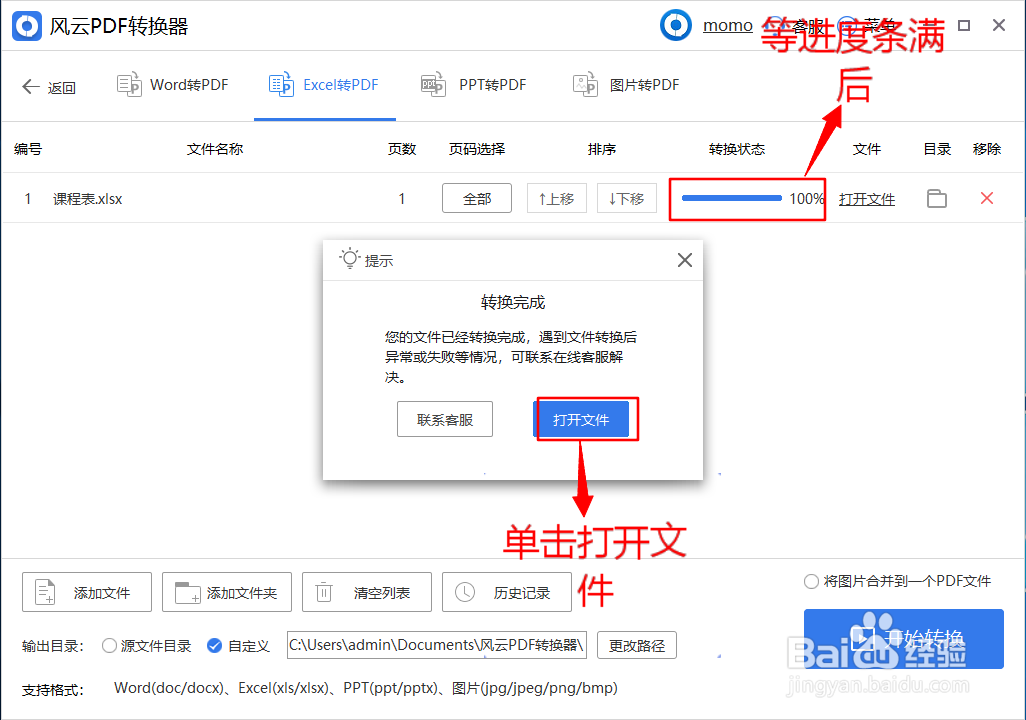
Task: Select the 源文件目录 radio button
Action: [110, 646]
